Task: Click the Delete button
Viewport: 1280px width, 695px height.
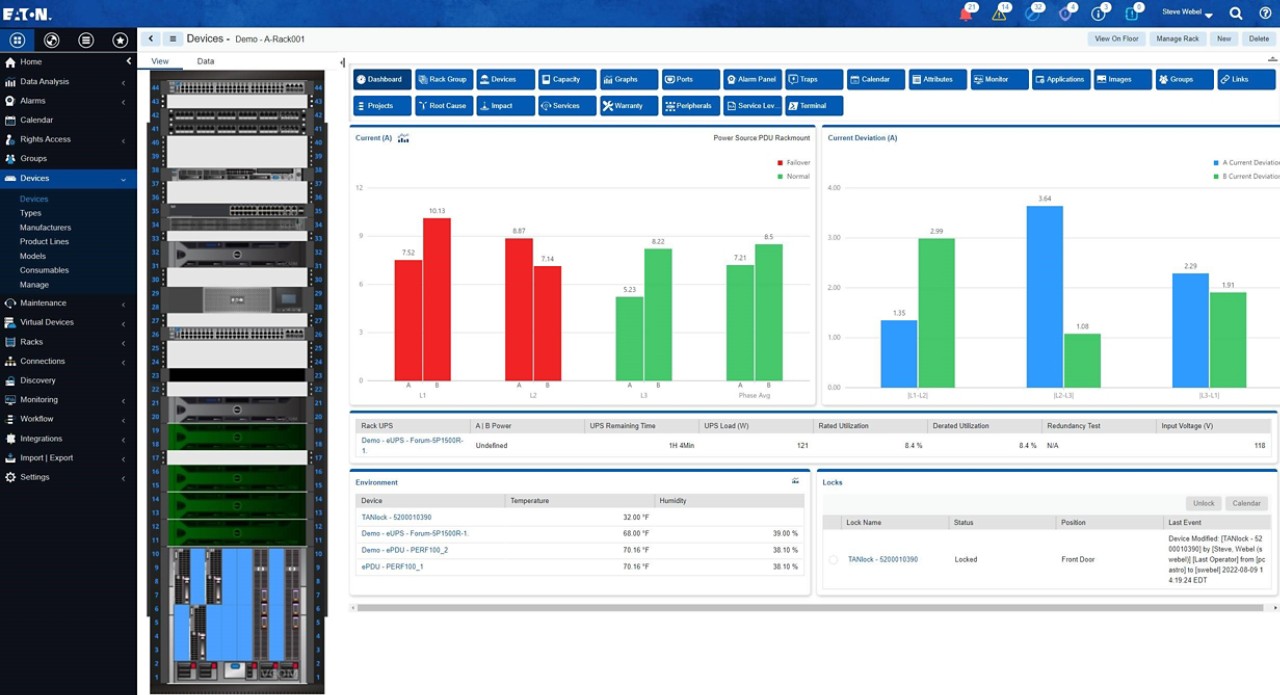Action: [1258, 39]
